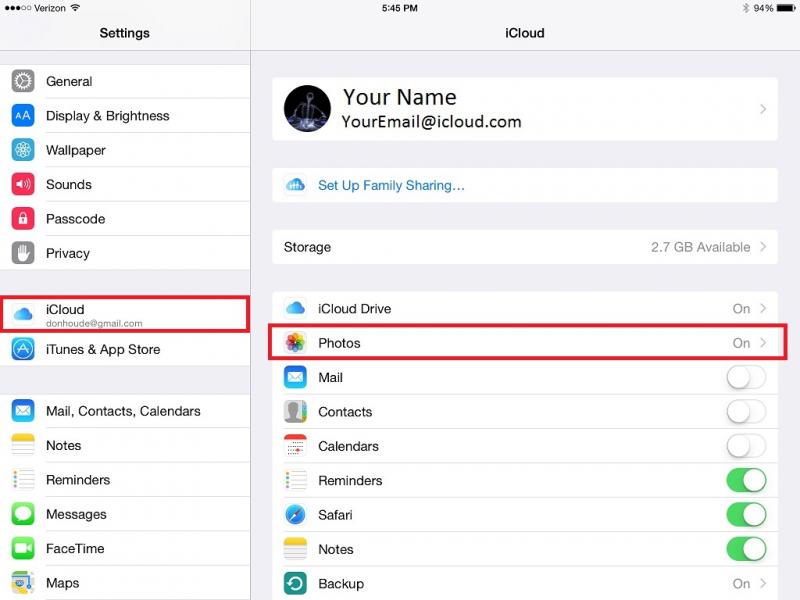Tap the Set Up Family Sharing link
This screenshot has height=600, width=800.
click(391, 185)
